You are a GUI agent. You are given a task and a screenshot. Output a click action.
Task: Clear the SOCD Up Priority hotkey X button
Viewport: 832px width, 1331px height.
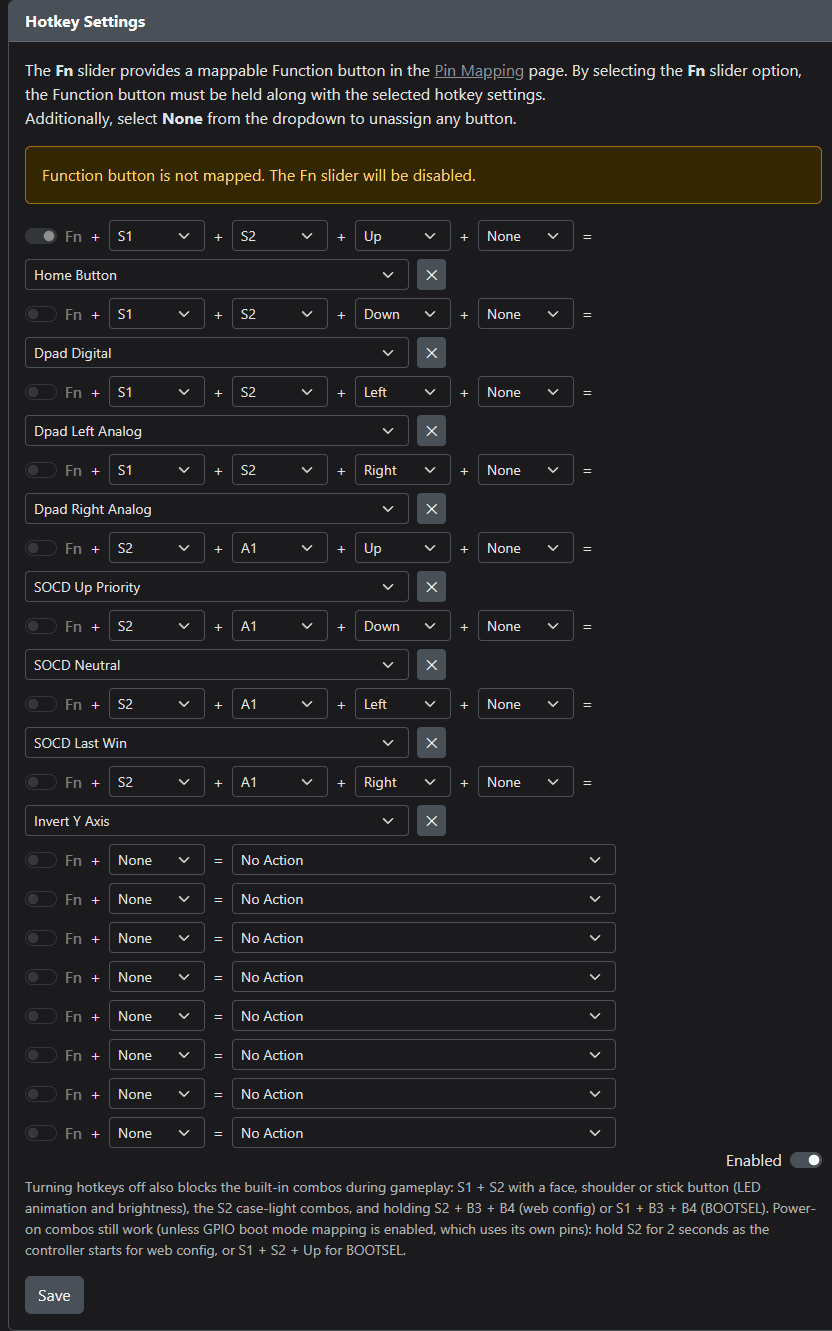(x=431, y=587)
